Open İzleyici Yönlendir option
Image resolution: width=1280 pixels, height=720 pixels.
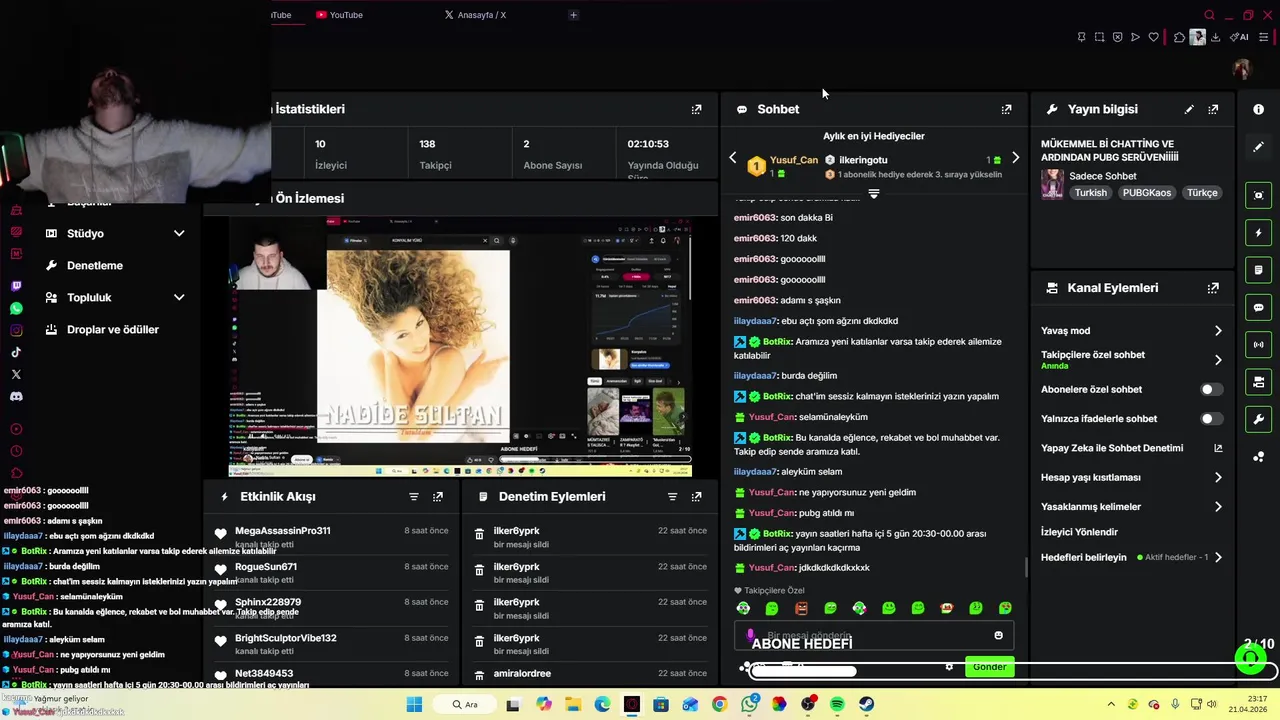coord(1079,532)
